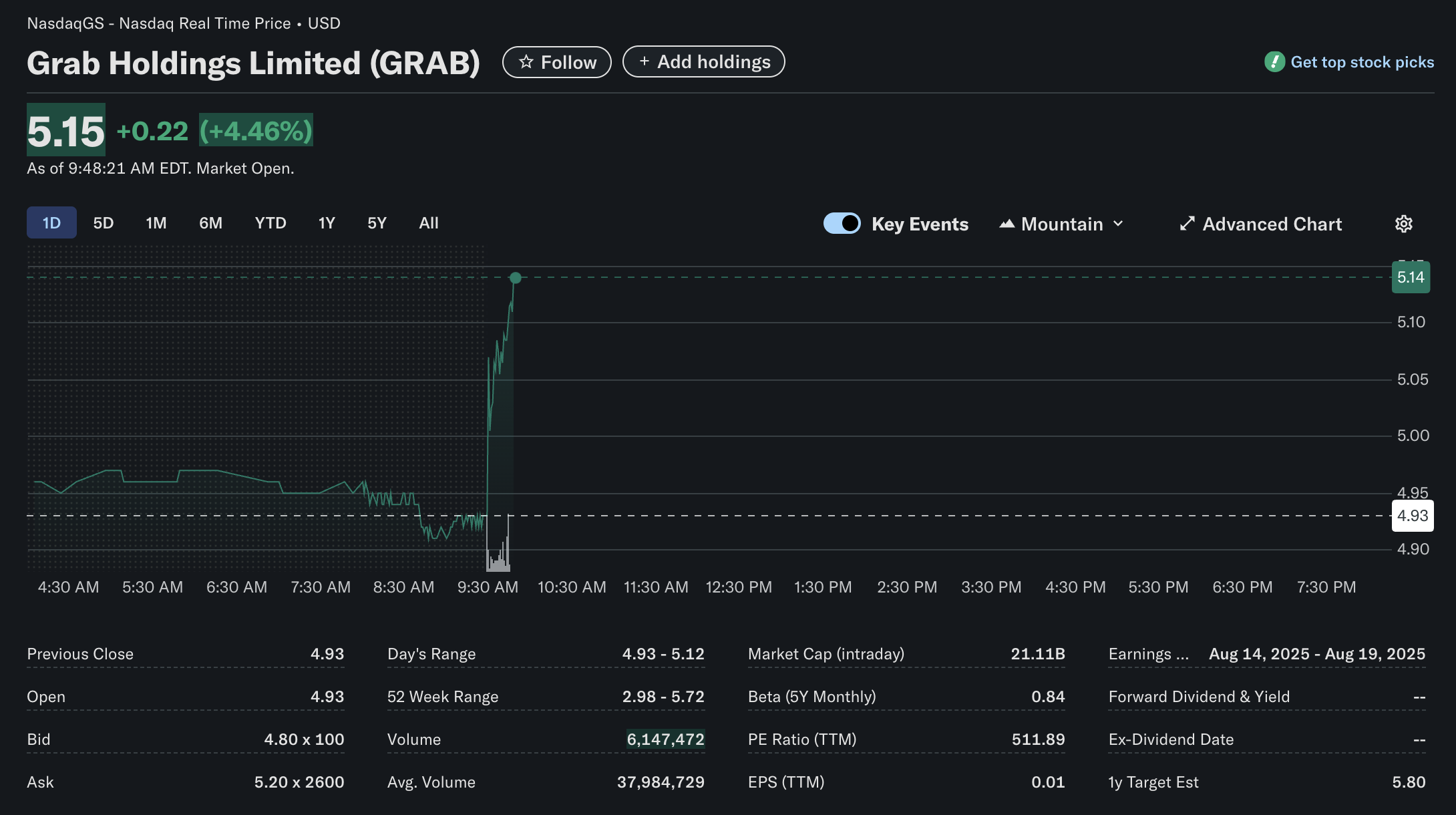
Task: Select the 1D range tab
Action: pos(51,222)
